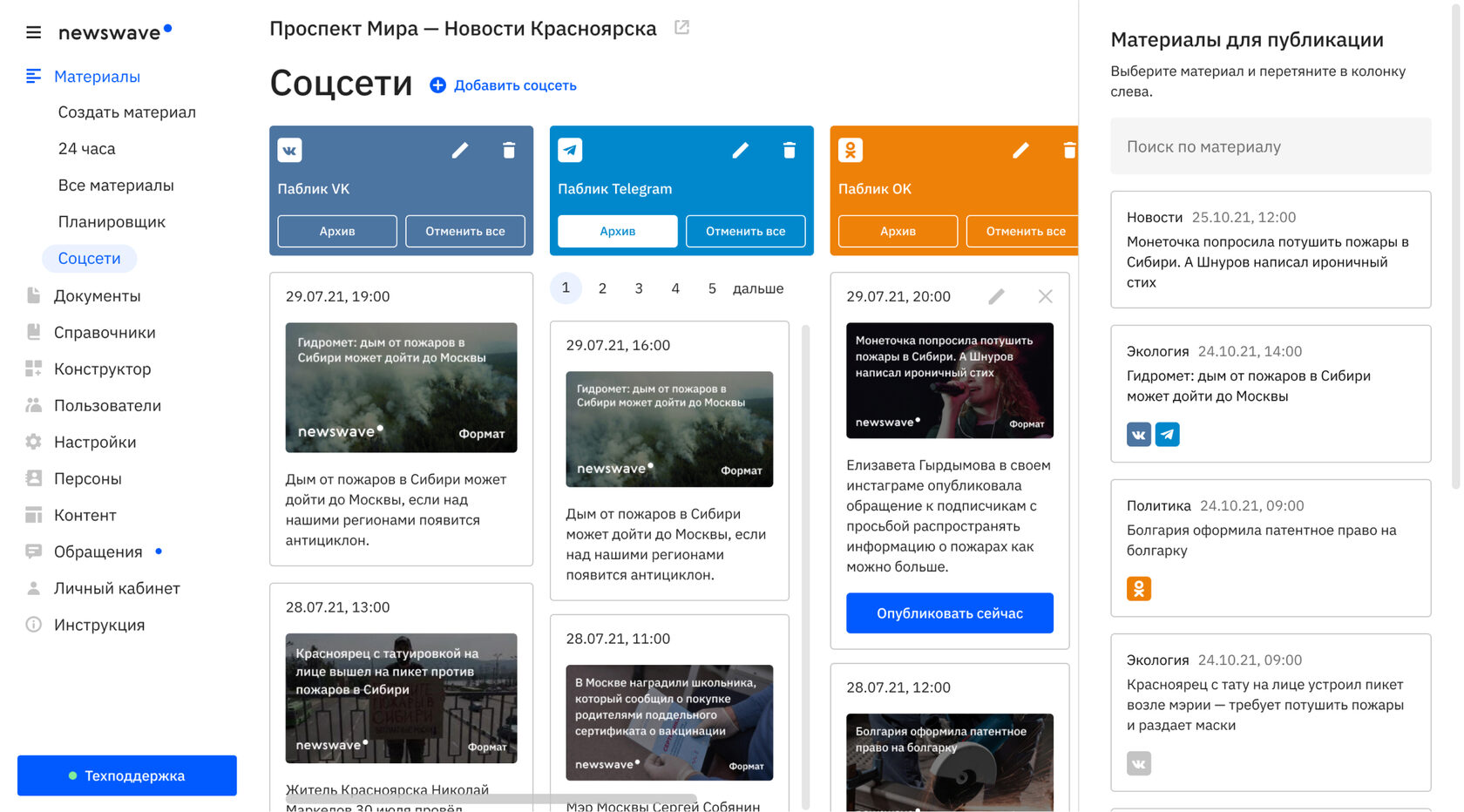Click OK badge on Болгария material card
The image size is (1464, 812).
(1139, 589)
